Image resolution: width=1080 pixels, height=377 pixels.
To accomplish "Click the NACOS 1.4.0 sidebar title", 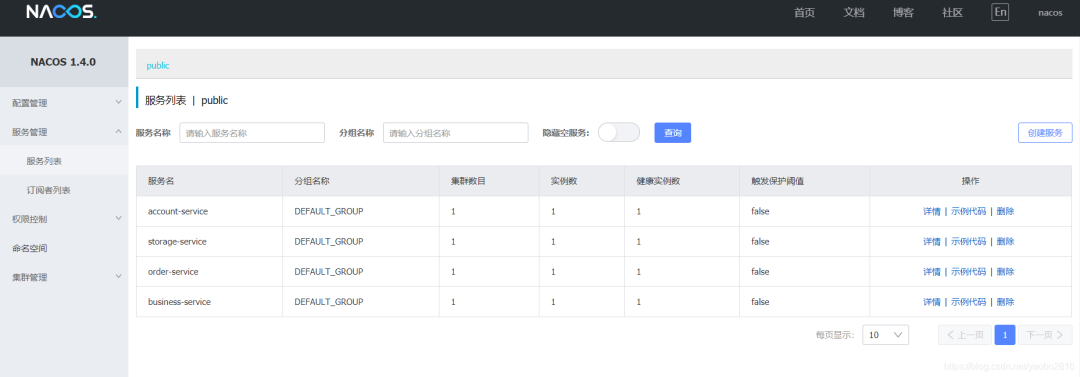I will point(63,61).
